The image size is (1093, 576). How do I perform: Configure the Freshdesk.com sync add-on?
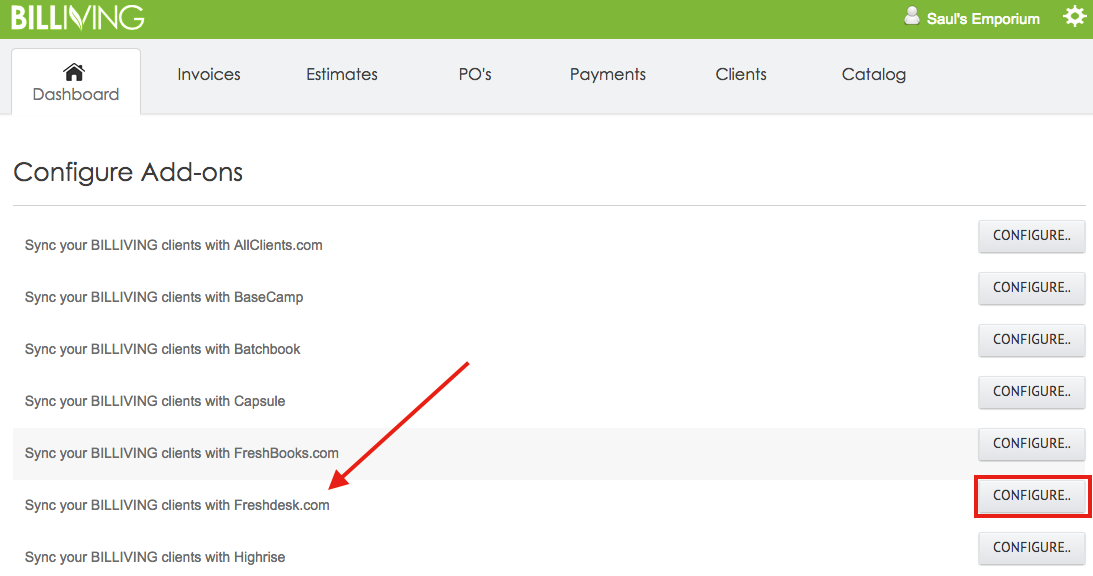[x=1032, y=496]
